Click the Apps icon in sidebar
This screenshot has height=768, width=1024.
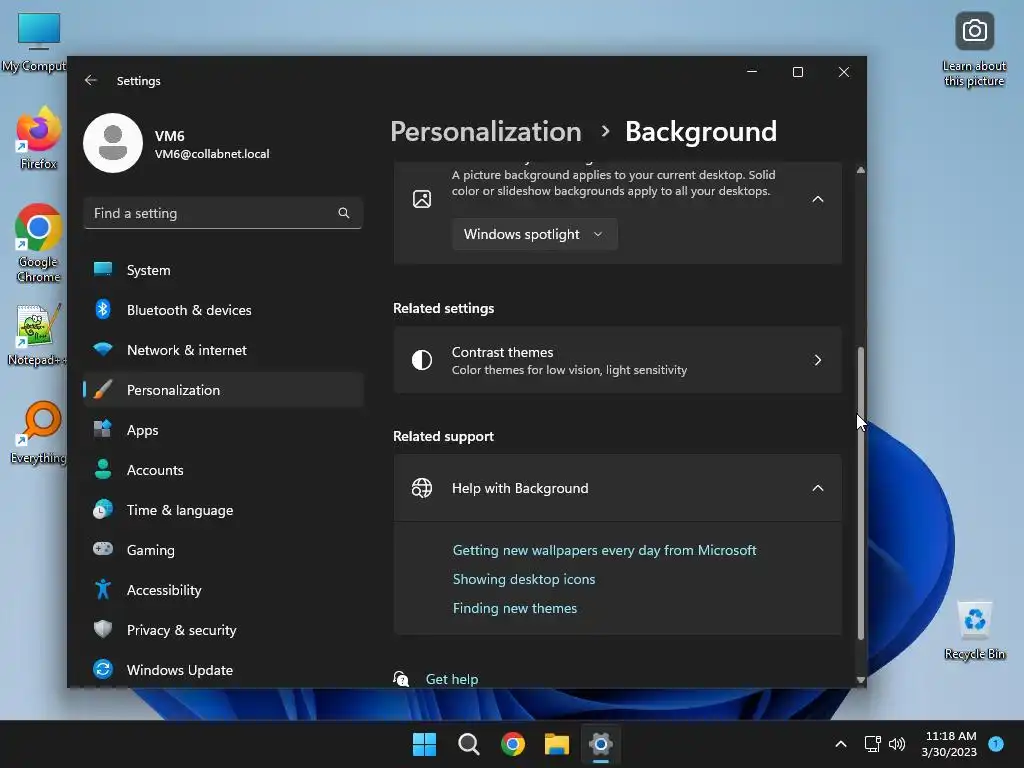[103, 429]
